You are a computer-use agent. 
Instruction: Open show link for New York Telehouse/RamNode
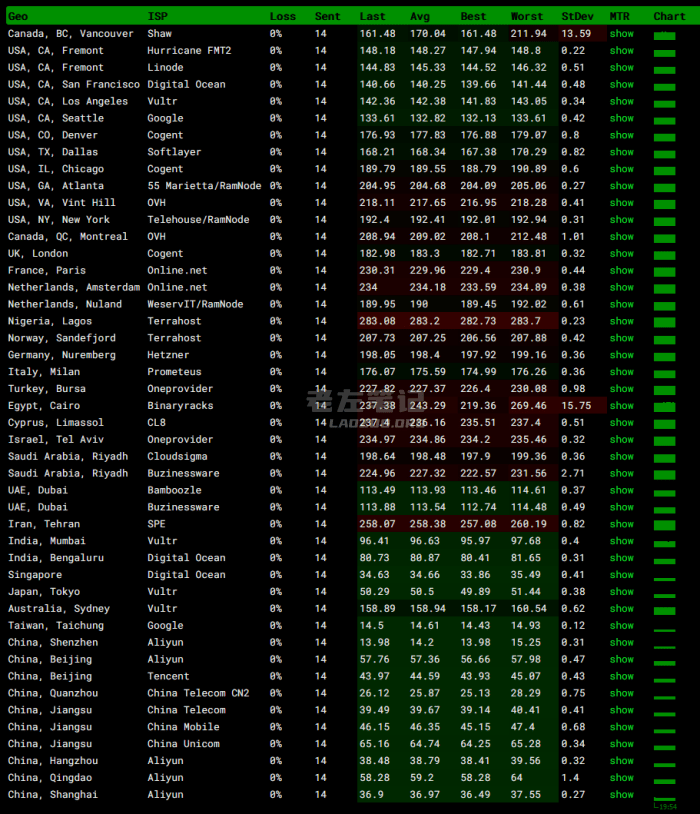(622, 220)
